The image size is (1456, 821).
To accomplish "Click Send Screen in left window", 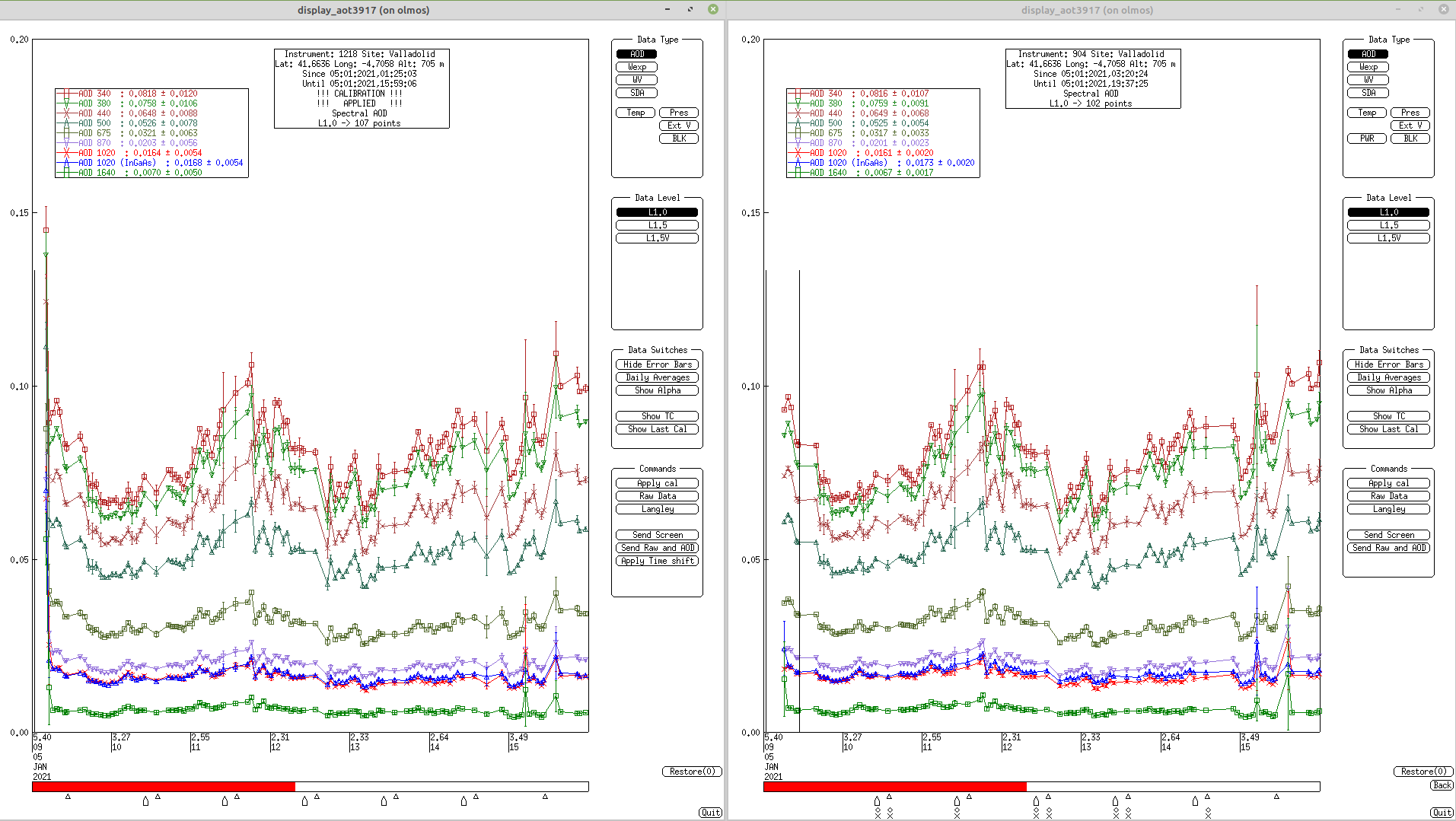I will tap(657, 535).
